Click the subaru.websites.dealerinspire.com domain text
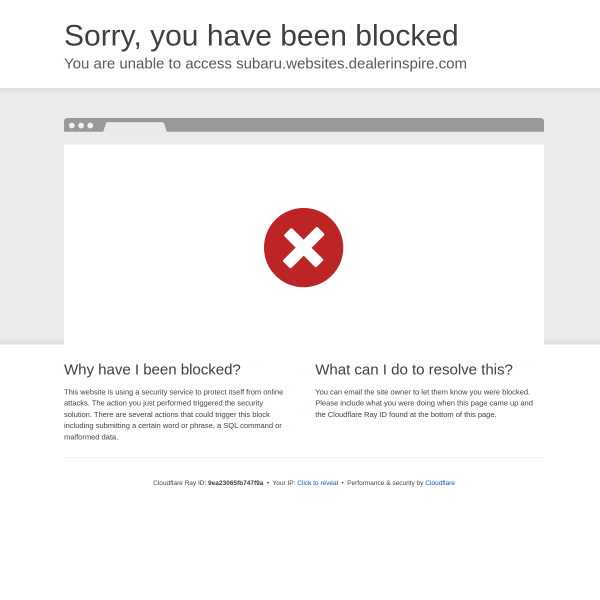 (x=351, y=64)
